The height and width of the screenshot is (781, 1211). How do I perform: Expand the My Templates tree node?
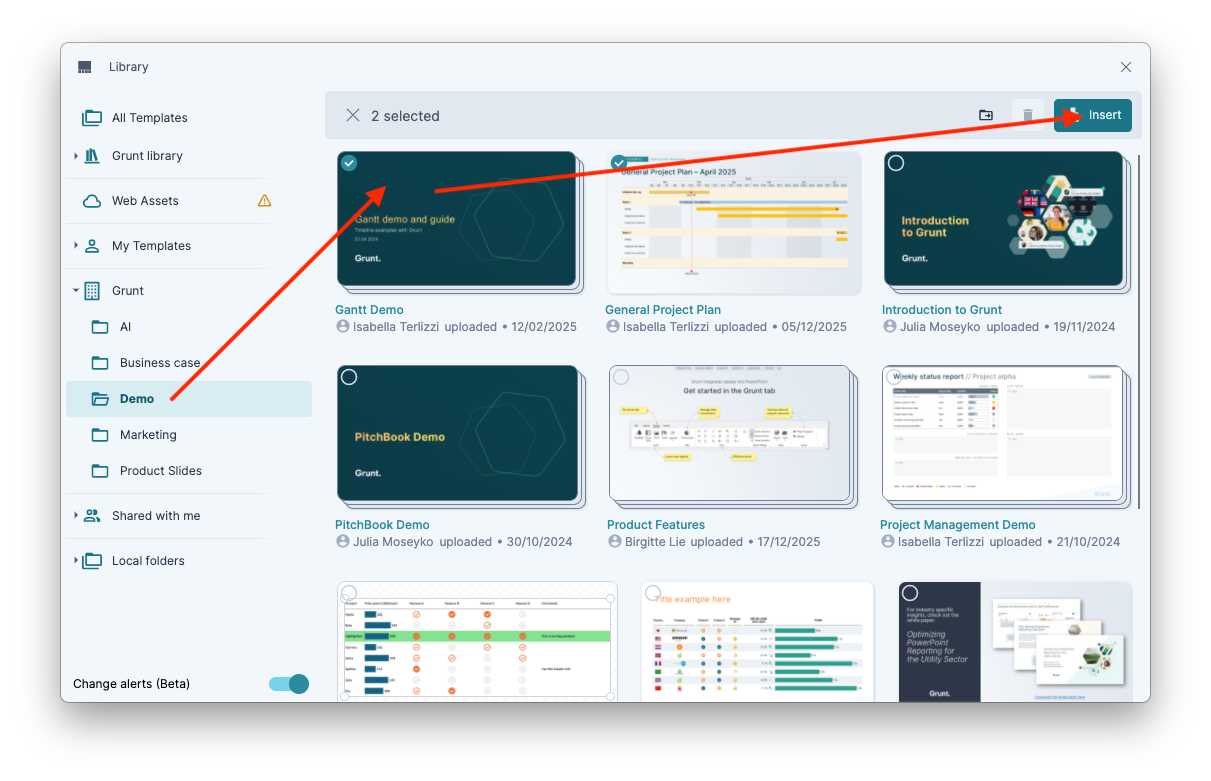[x=76, y=246]
